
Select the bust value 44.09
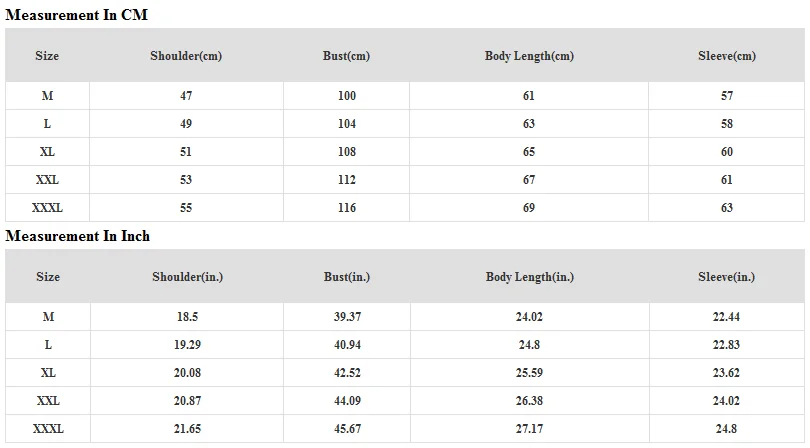(347, 400)
